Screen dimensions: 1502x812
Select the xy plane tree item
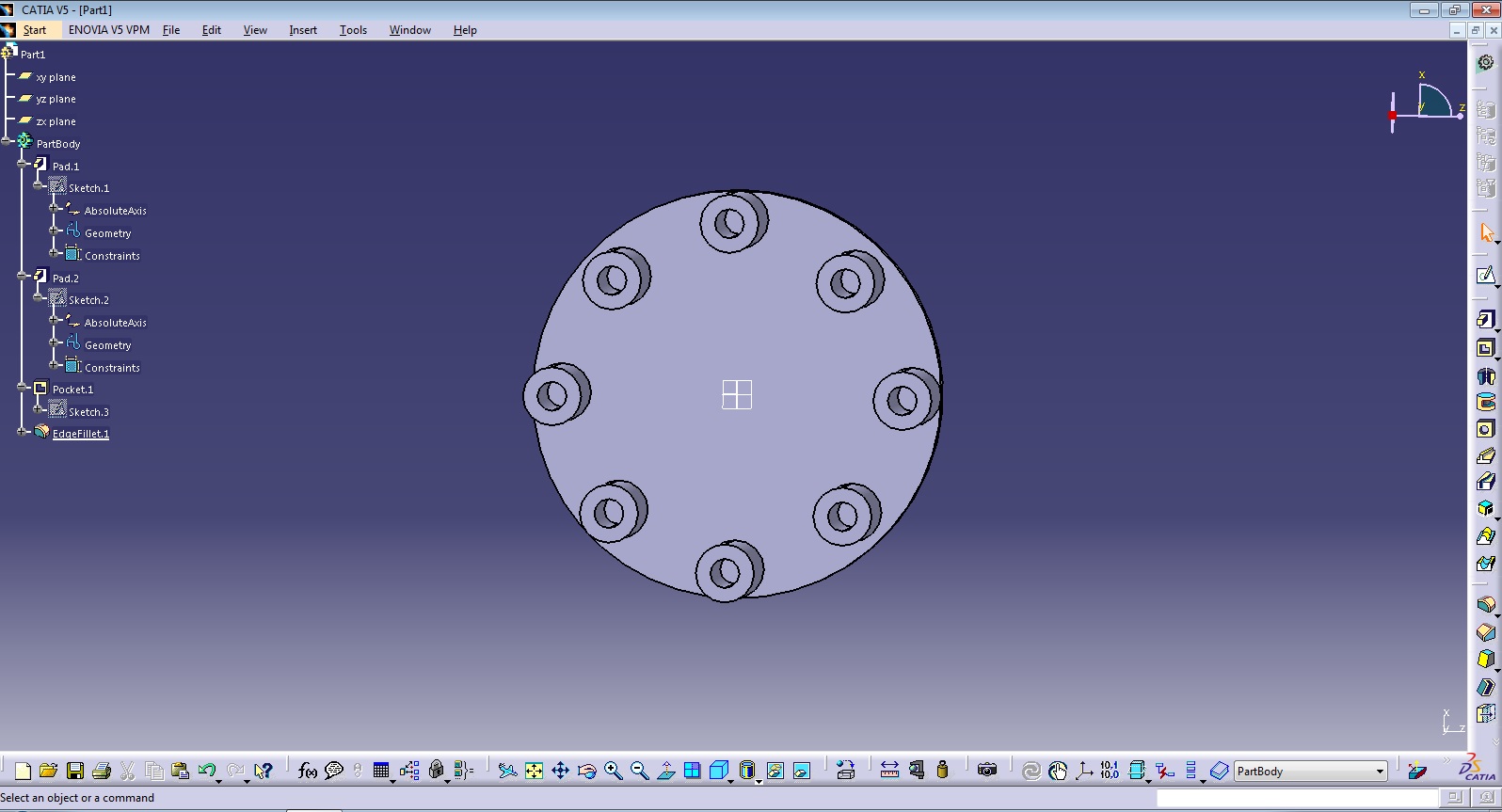(56, 77)
